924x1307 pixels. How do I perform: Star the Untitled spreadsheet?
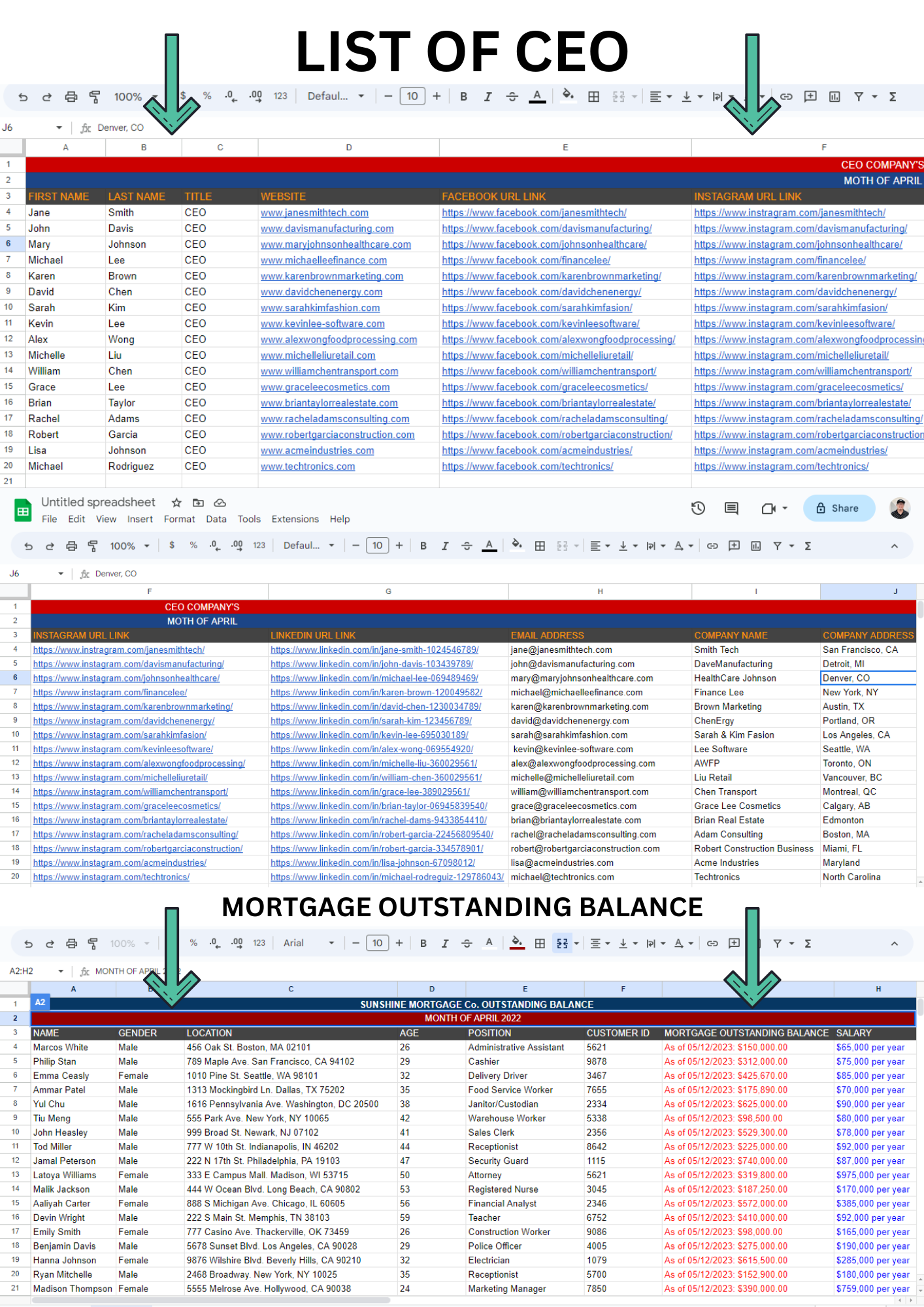pos(176,503)
